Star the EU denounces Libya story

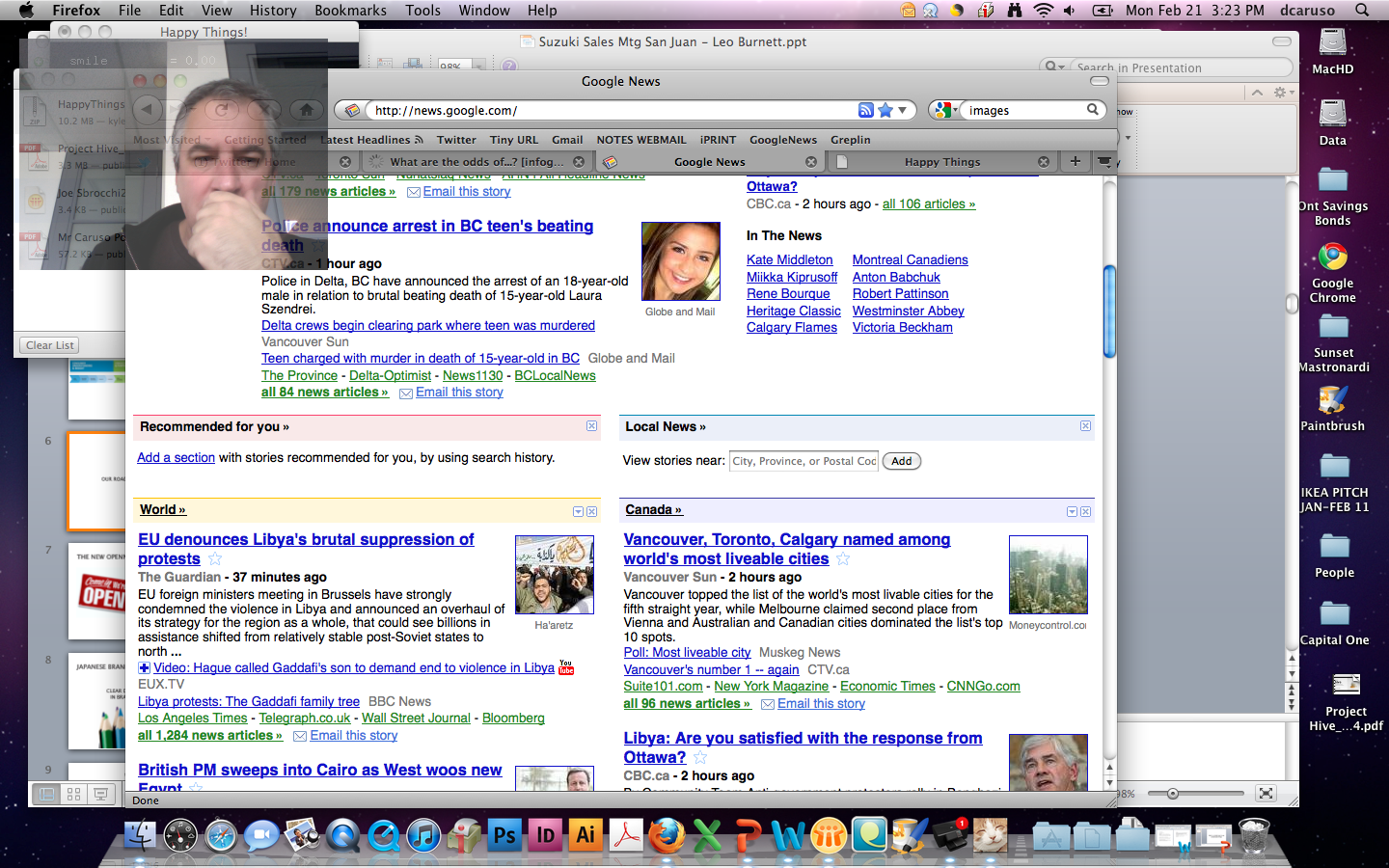(x=215, y=559)
